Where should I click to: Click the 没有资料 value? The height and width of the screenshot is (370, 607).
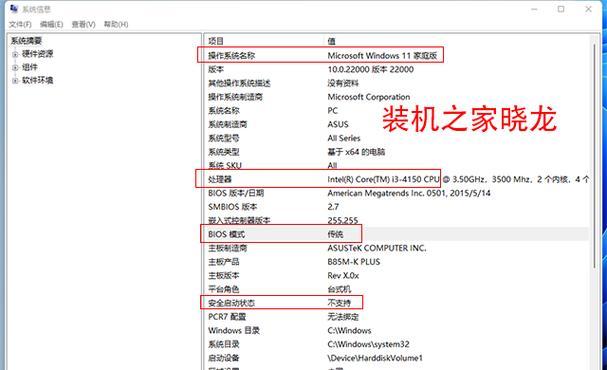click(x=343, y=83)
